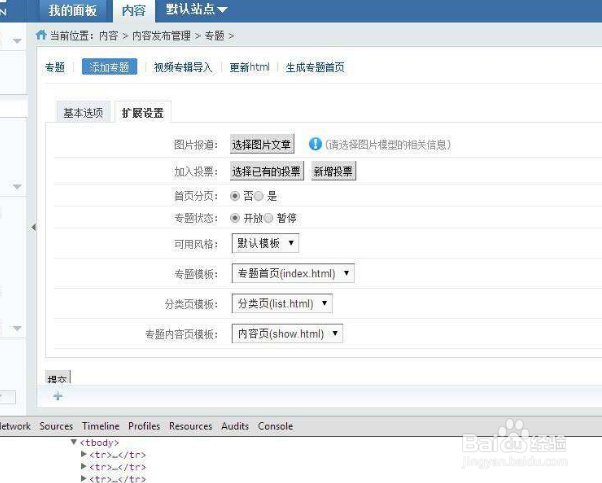Open the DevTools Sources tab
Viewport: 602px width, 483px height.
pos(56,426)
